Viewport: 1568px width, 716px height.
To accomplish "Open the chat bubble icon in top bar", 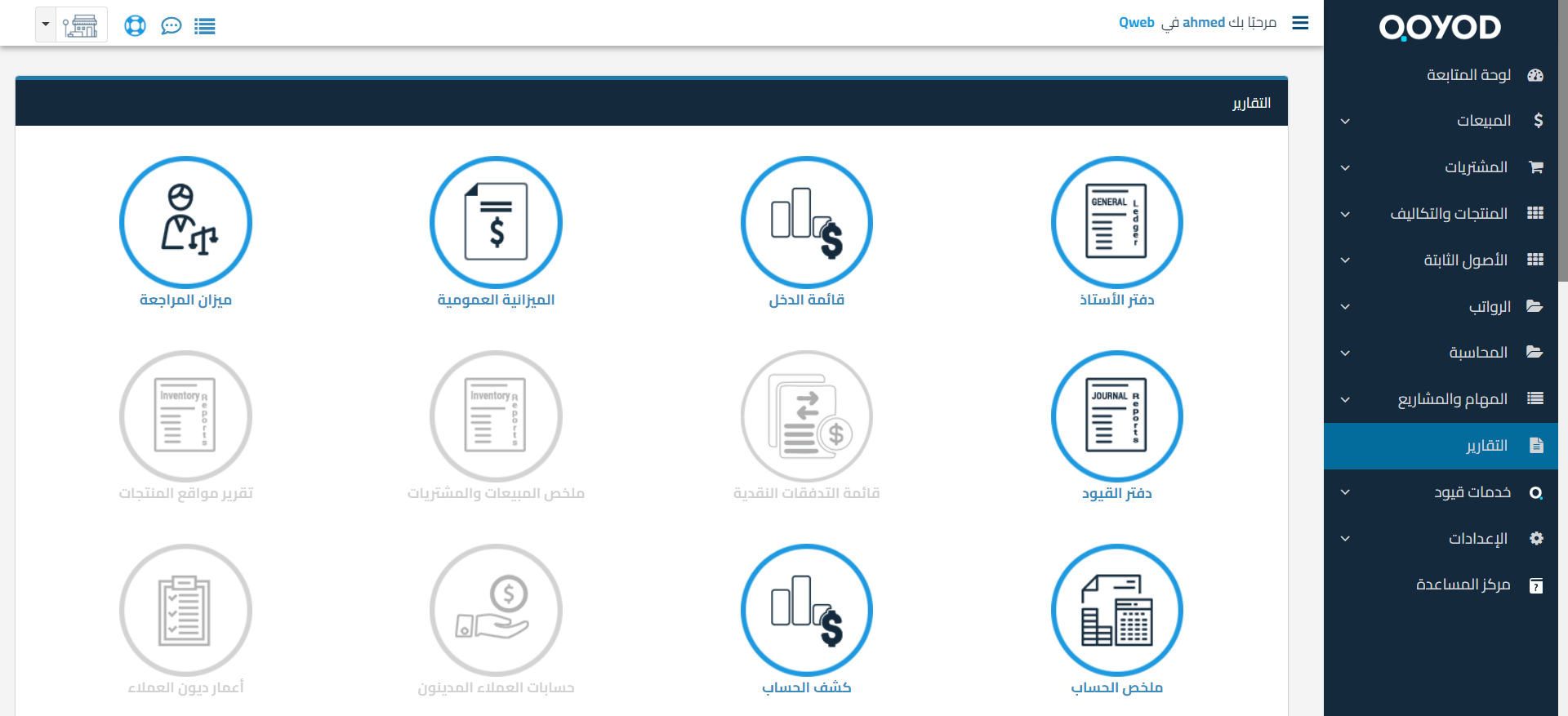I will click(x=171, y=26).
